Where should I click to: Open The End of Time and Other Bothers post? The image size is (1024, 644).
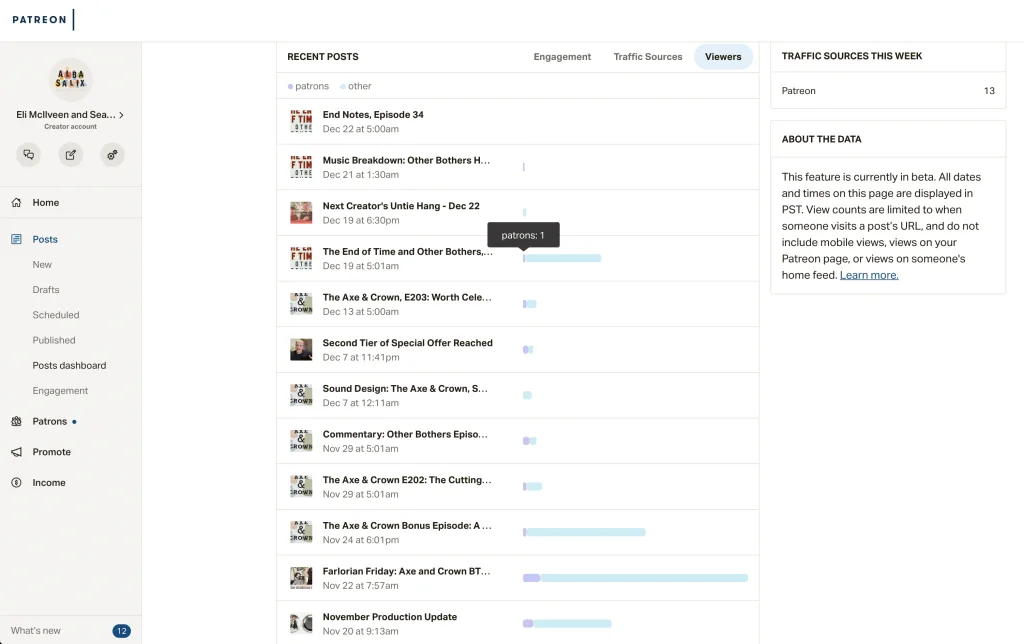[408, 251]
